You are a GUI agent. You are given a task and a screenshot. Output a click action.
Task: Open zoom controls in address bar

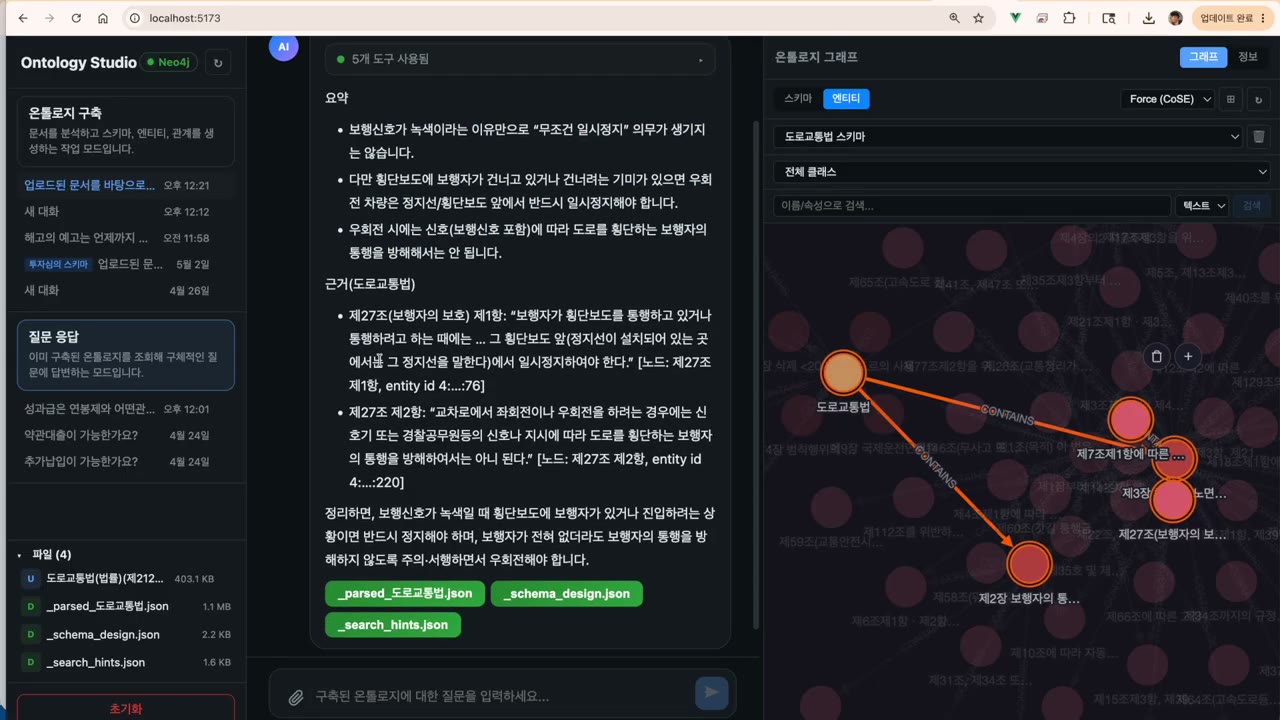click(955, 18)
